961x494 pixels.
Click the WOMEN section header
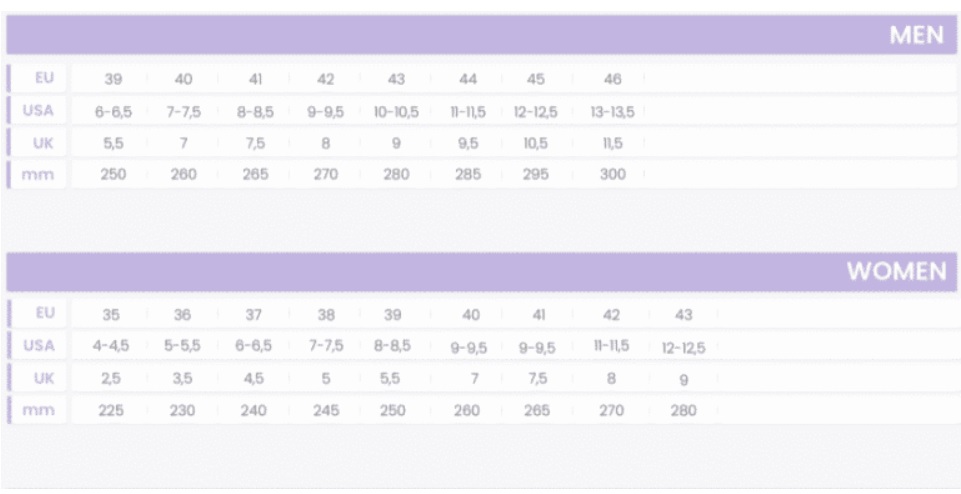point(481,272)
